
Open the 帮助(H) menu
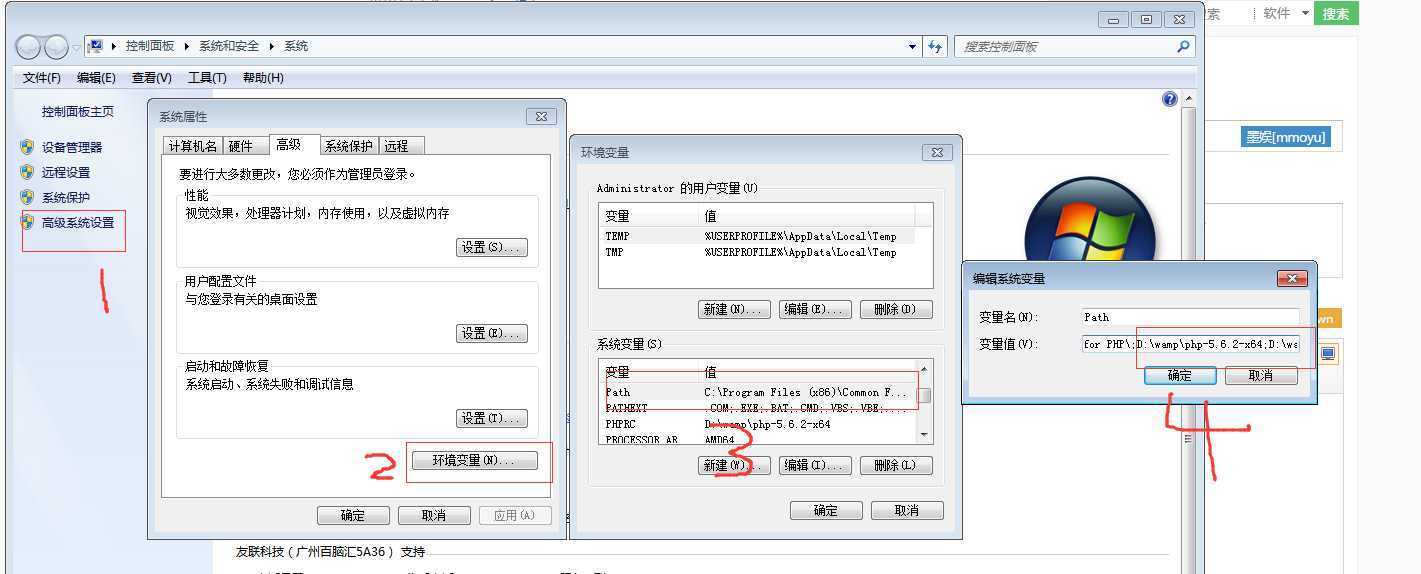263,77
